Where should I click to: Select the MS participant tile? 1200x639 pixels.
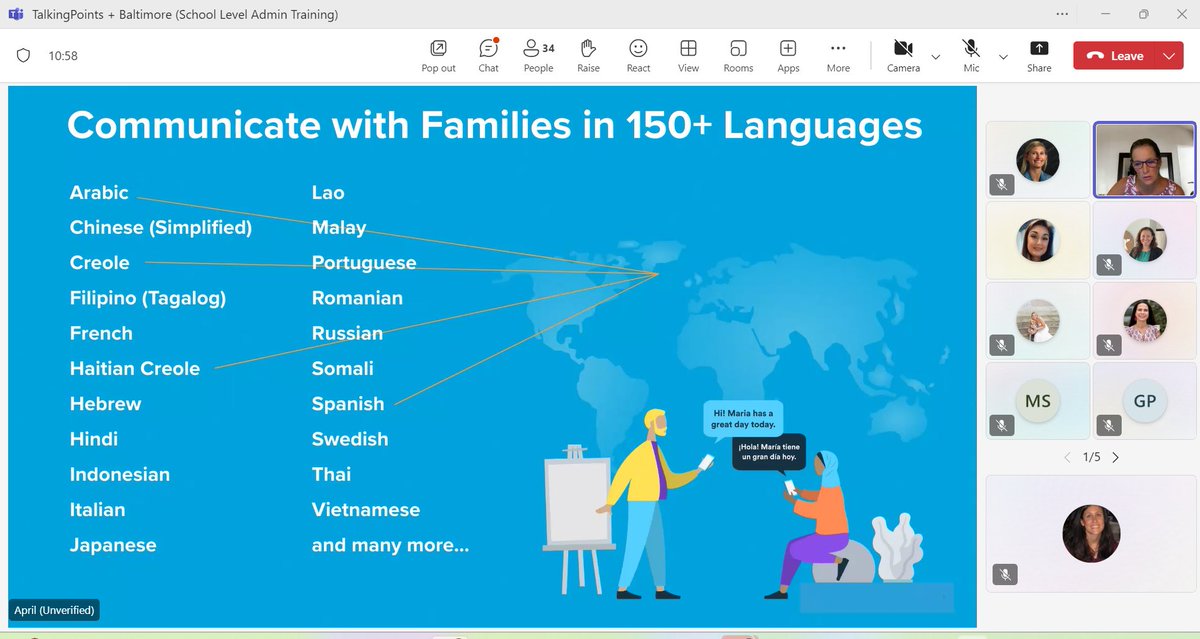click(1038, 401)
